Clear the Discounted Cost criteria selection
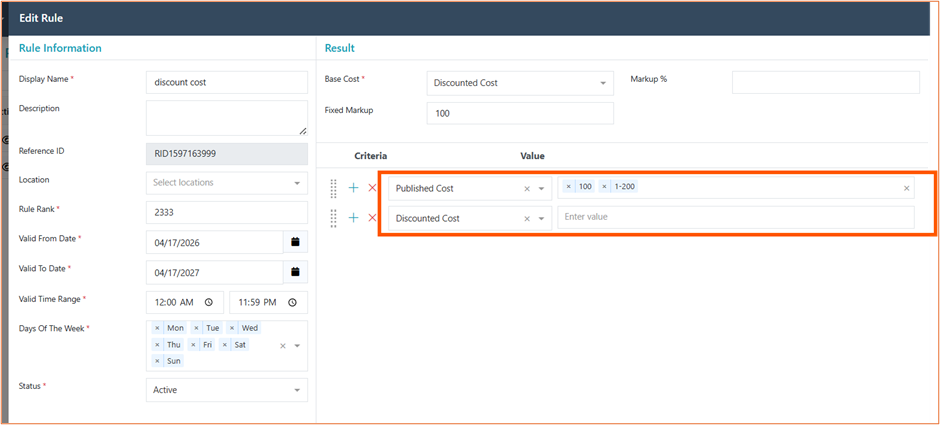This screenshot has height=425, width=940. pyautogui.click(x=527, y=219)
